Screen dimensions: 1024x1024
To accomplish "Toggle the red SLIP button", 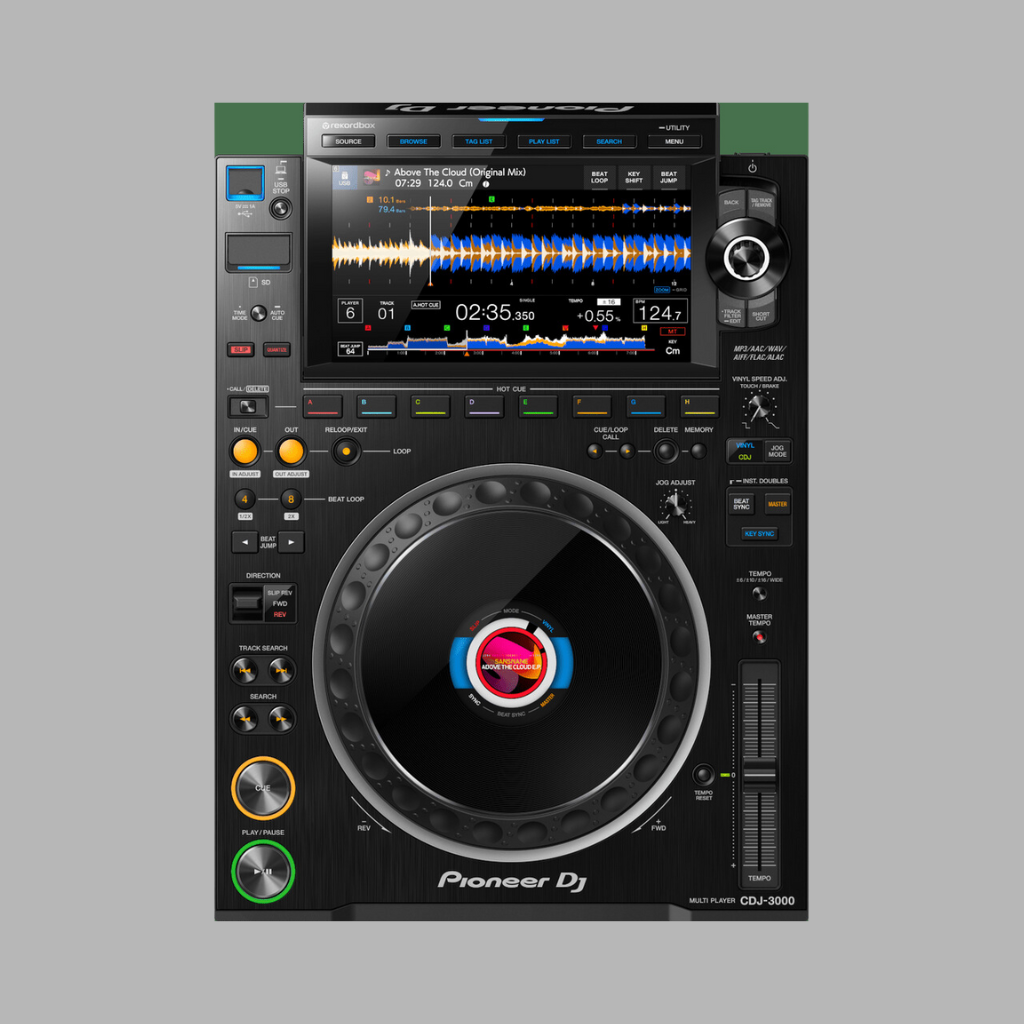I will pos(241,349).
